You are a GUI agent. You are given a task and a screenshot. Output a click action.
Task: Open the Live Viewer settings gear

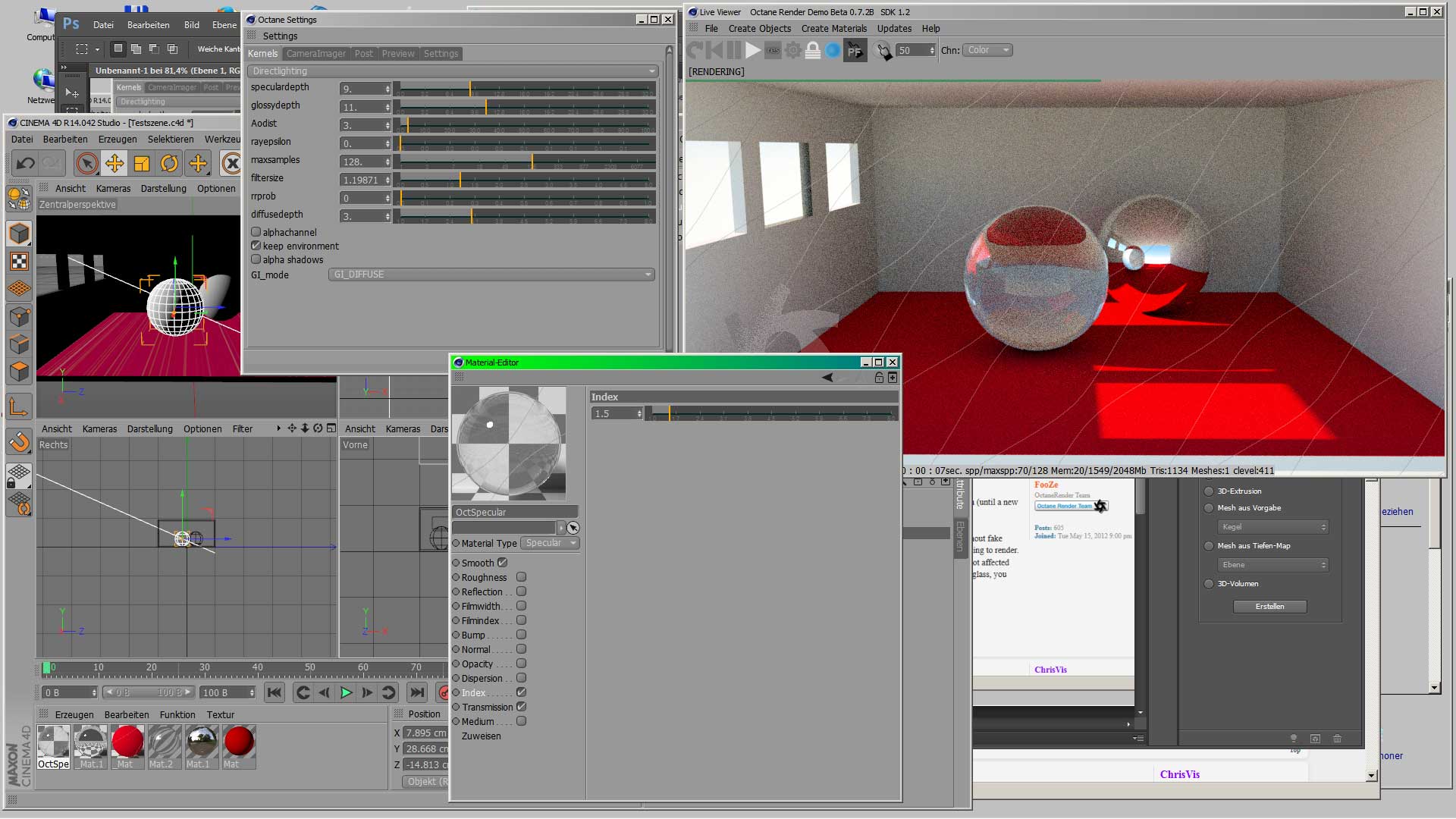792,50
